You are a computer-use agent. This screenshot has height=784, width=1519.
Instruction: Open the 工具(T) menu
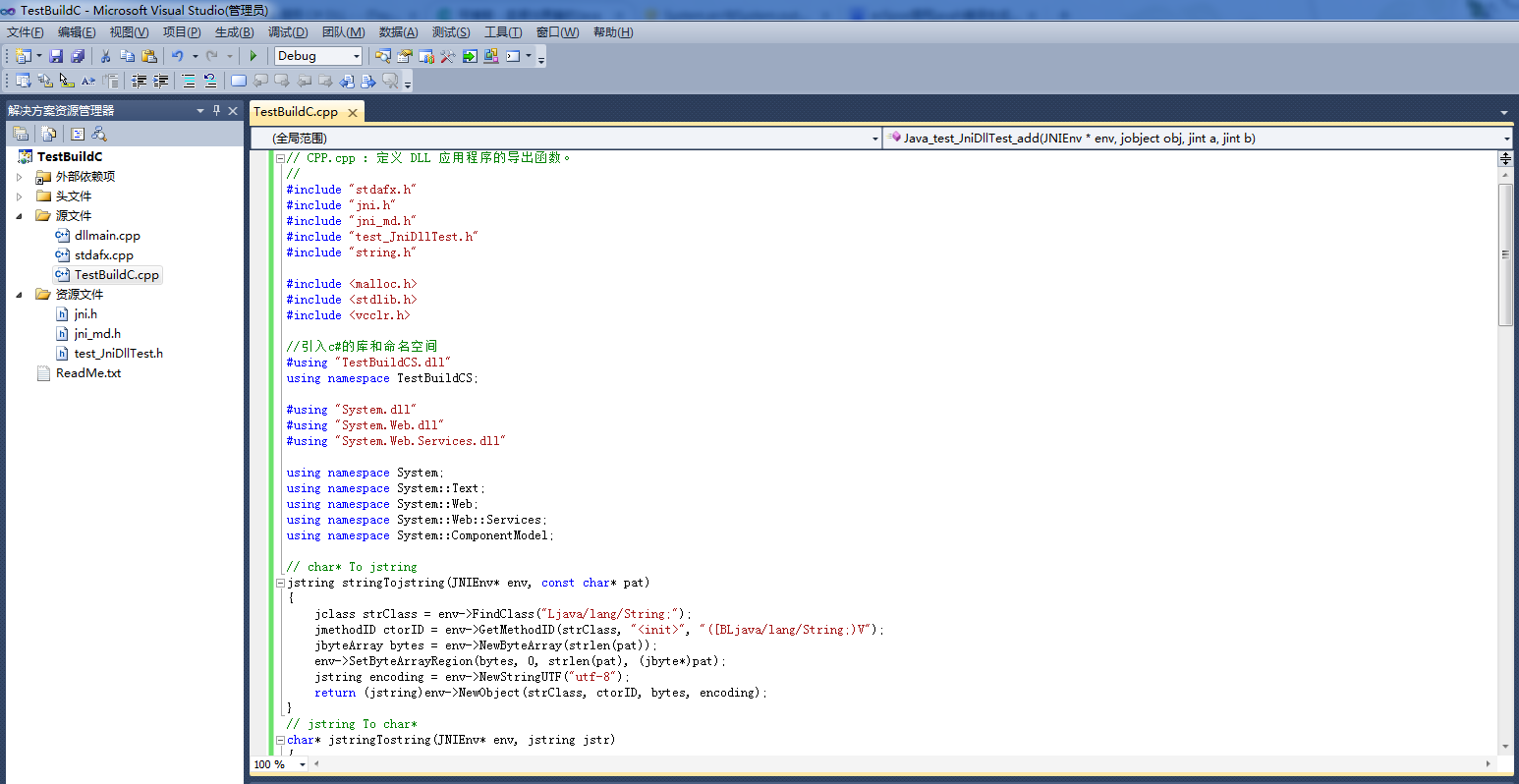(503, 32)
